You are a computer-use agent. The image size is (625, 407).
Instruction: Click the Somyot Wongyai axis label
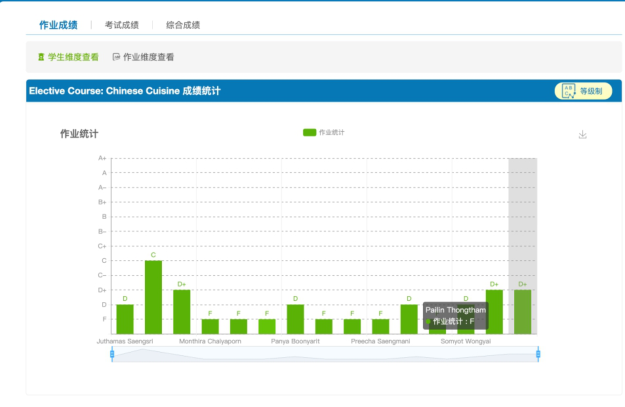click(x=466, y=341)
